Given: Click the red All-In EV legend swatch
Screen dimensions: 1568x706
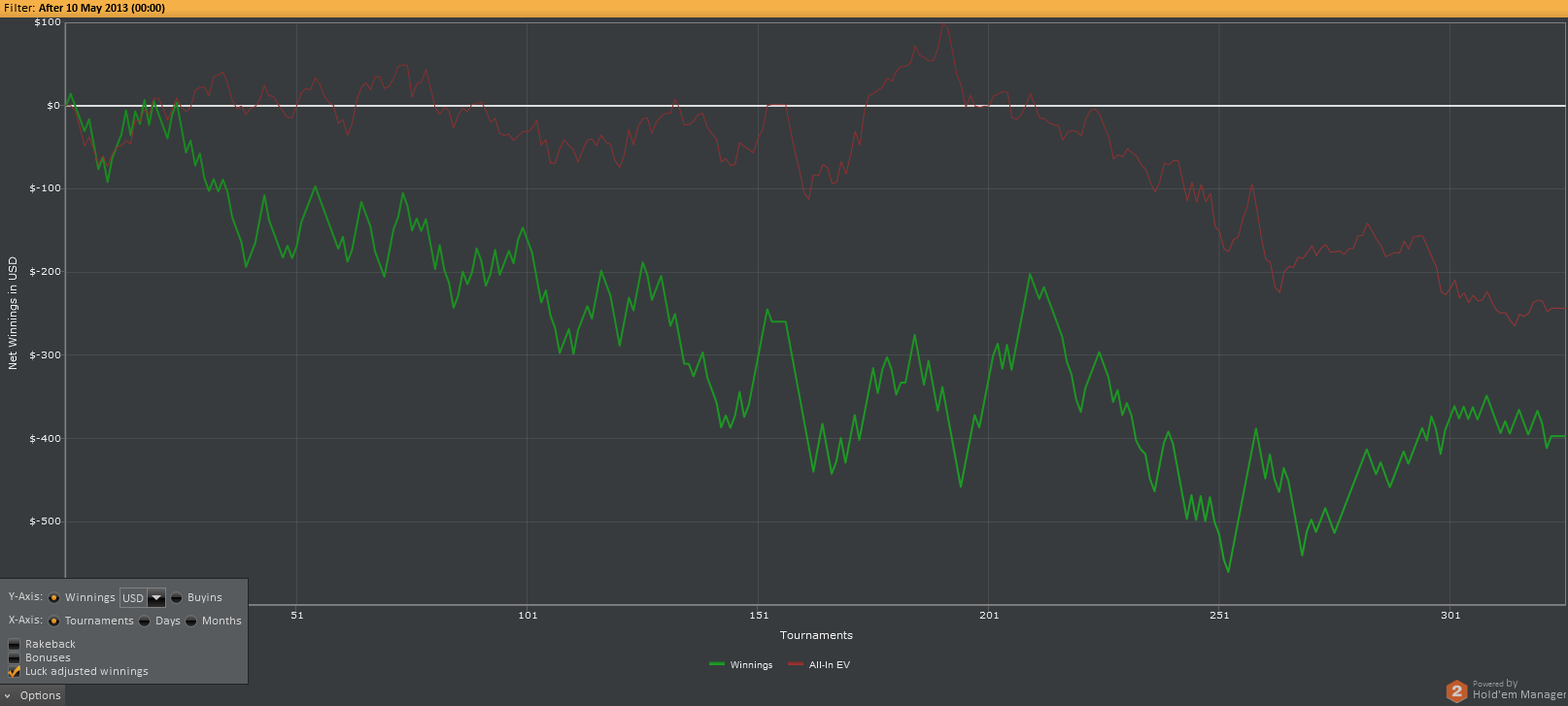Looking at the screenshot, I should point(796,665).
